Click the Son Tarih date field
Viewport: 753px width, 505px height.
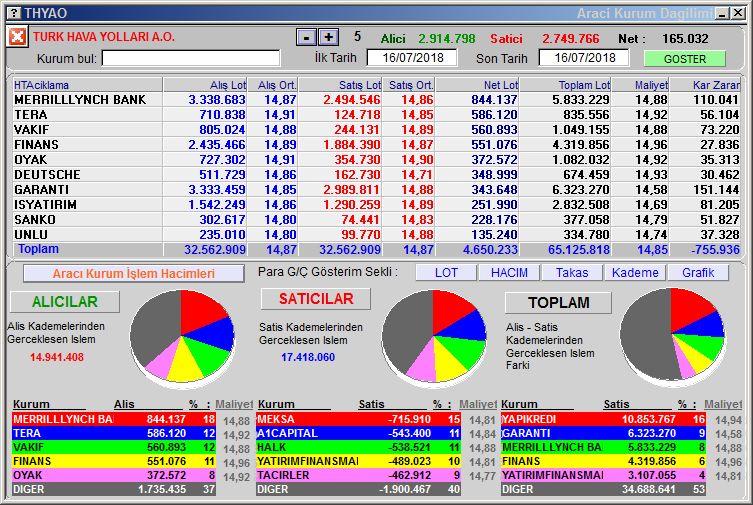584,58
